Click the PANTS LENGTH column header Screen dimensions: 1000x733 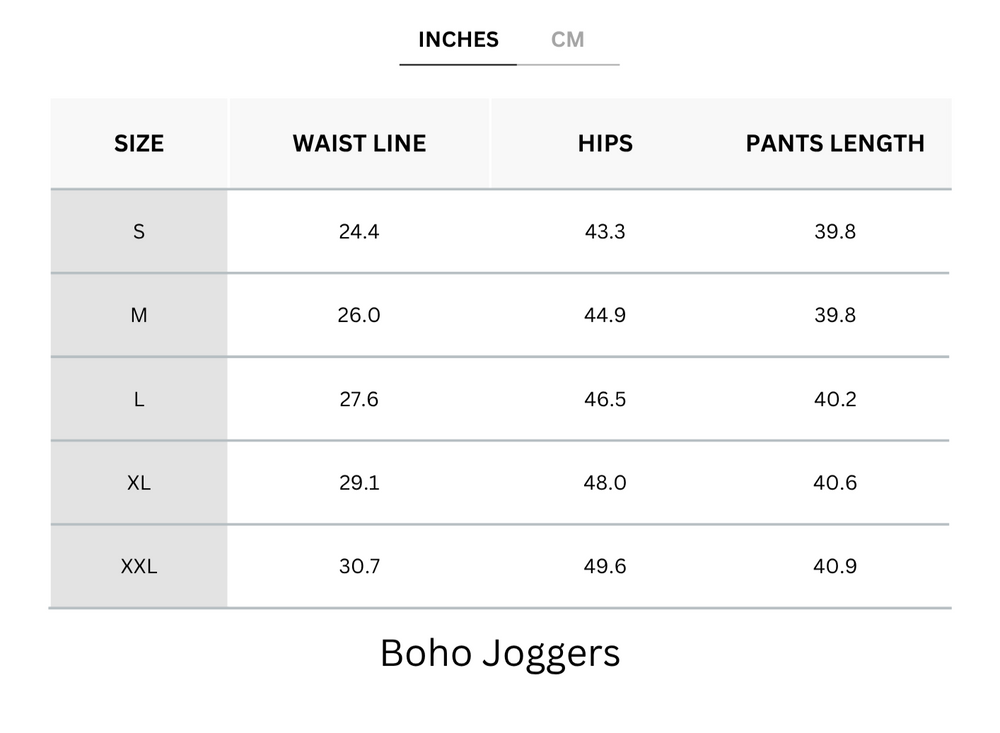coord(835,143)
